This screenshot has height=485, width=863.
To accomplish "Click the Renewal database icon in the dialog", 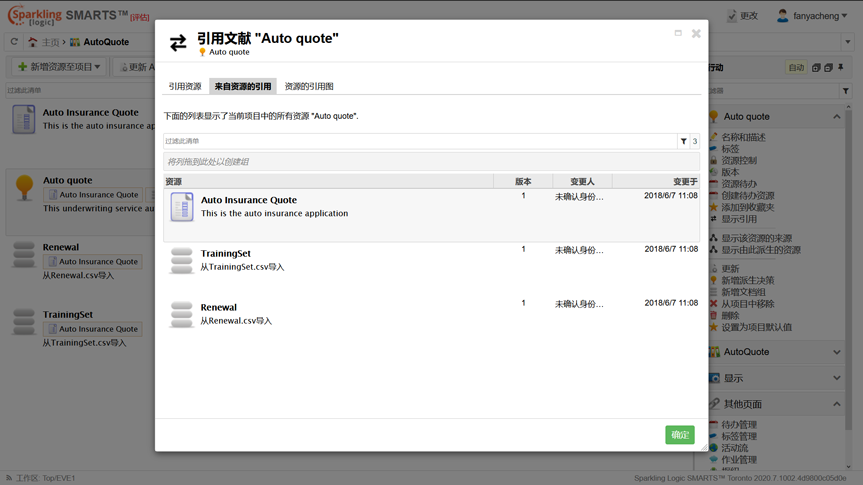I will point(181,314).
